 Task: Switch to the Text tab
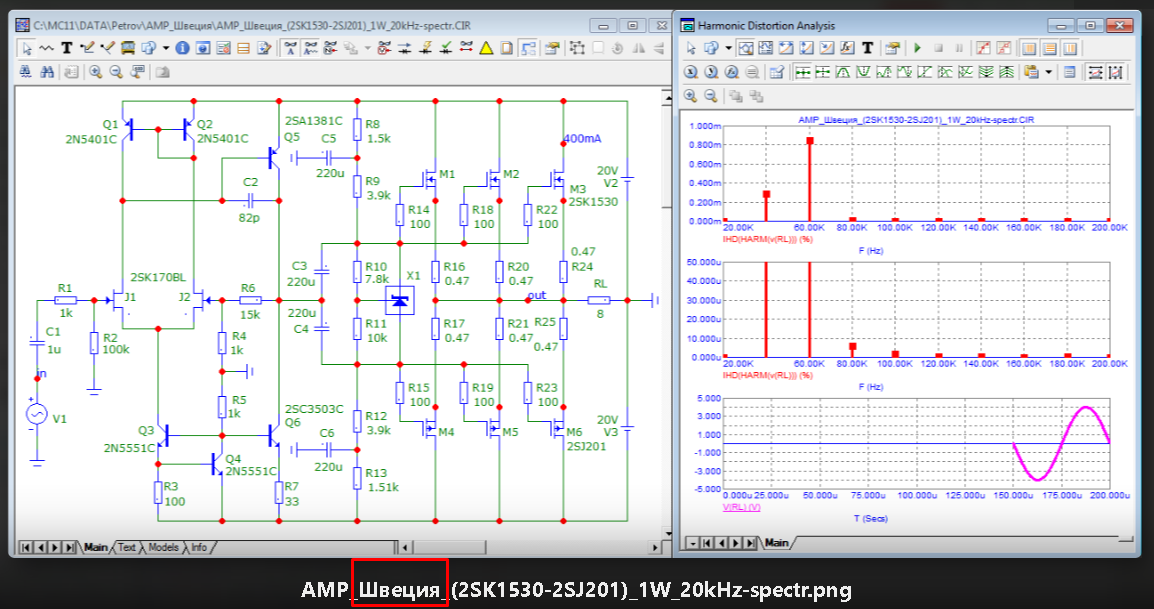127,547
